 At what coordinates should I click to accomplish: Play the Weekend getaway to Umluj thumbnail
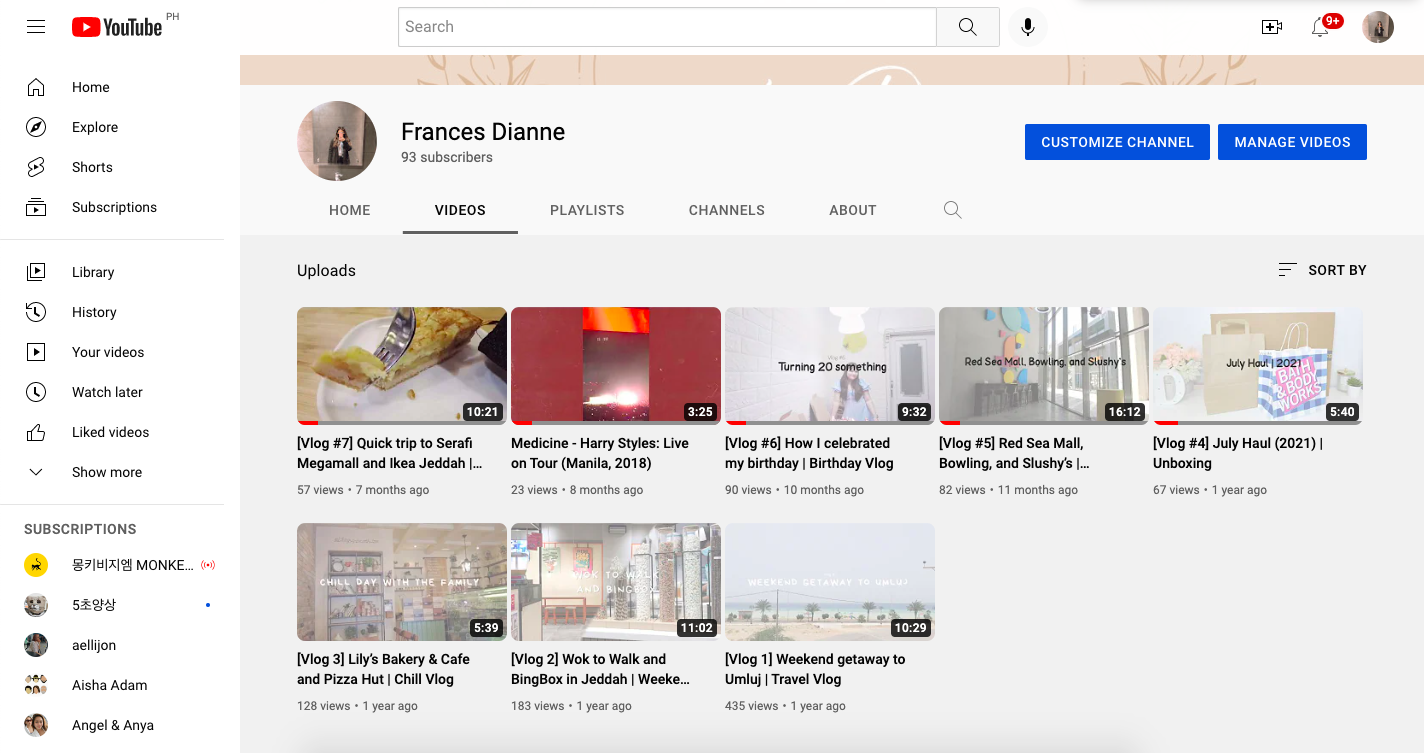(830, 582)
